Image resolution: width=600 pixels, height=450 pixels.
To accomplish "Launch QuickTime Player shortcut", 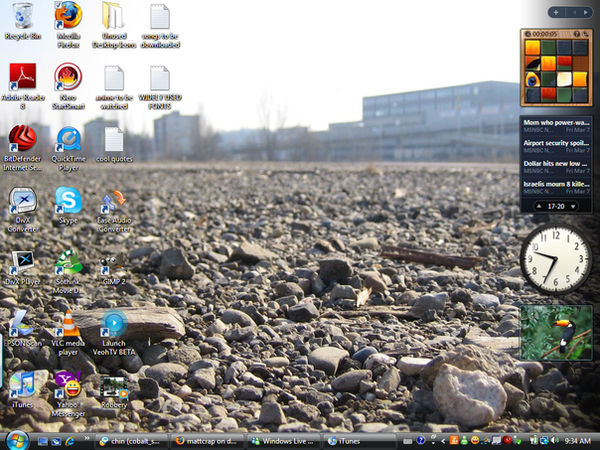I will 68,149.
